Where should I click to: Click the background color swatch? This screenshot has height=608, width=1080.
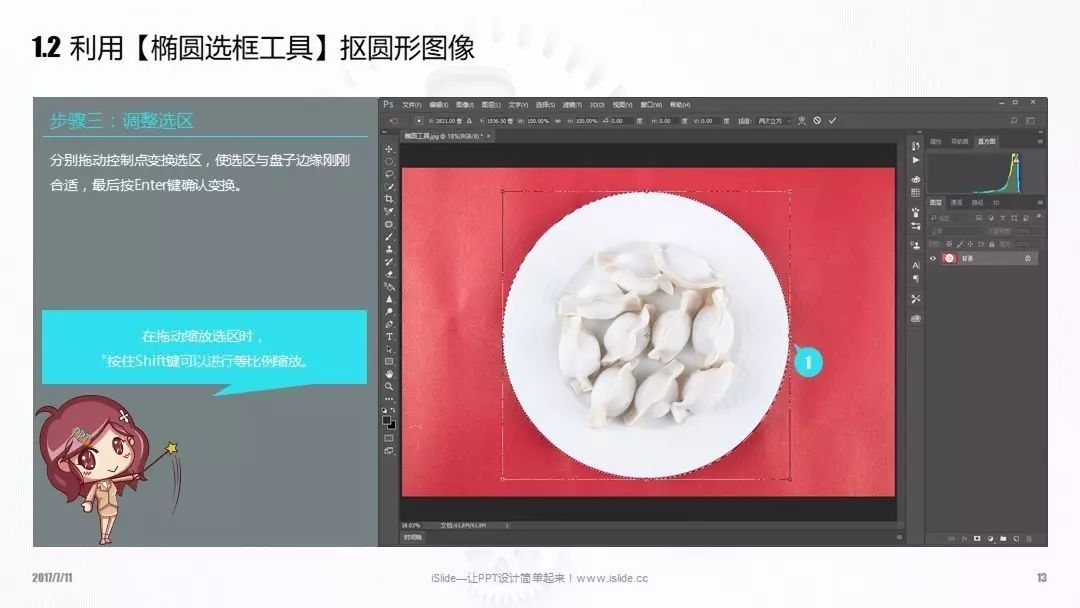(x=391, y=425)
